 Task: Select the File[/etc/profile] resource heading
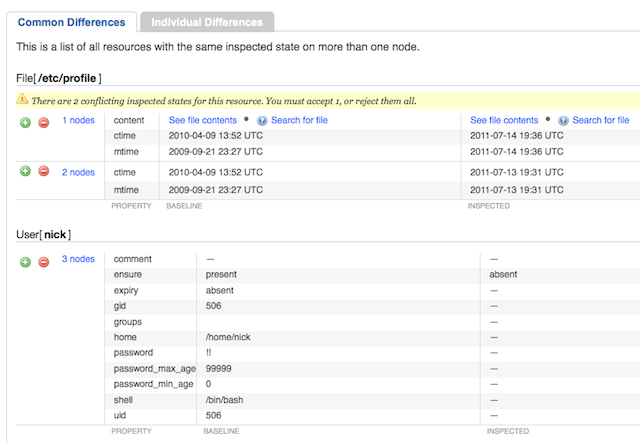59,77
